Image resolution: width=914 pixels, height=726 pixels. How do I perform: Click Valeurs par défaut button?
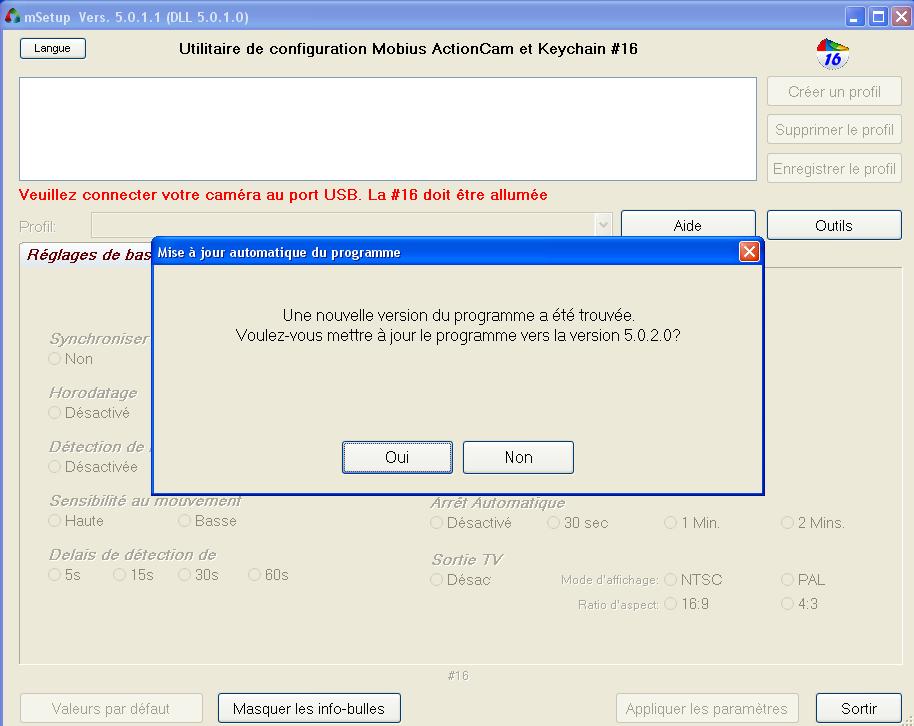pos(111,709)
